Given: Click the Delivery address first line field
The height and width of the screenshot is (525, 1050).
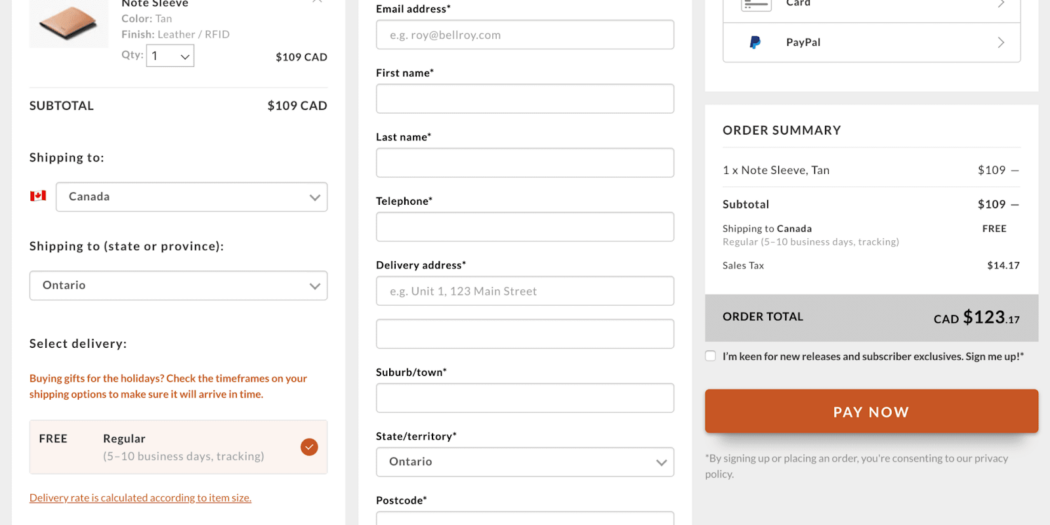Looking at the screenshot, I should pyautogui.click(x=525, y=291).
